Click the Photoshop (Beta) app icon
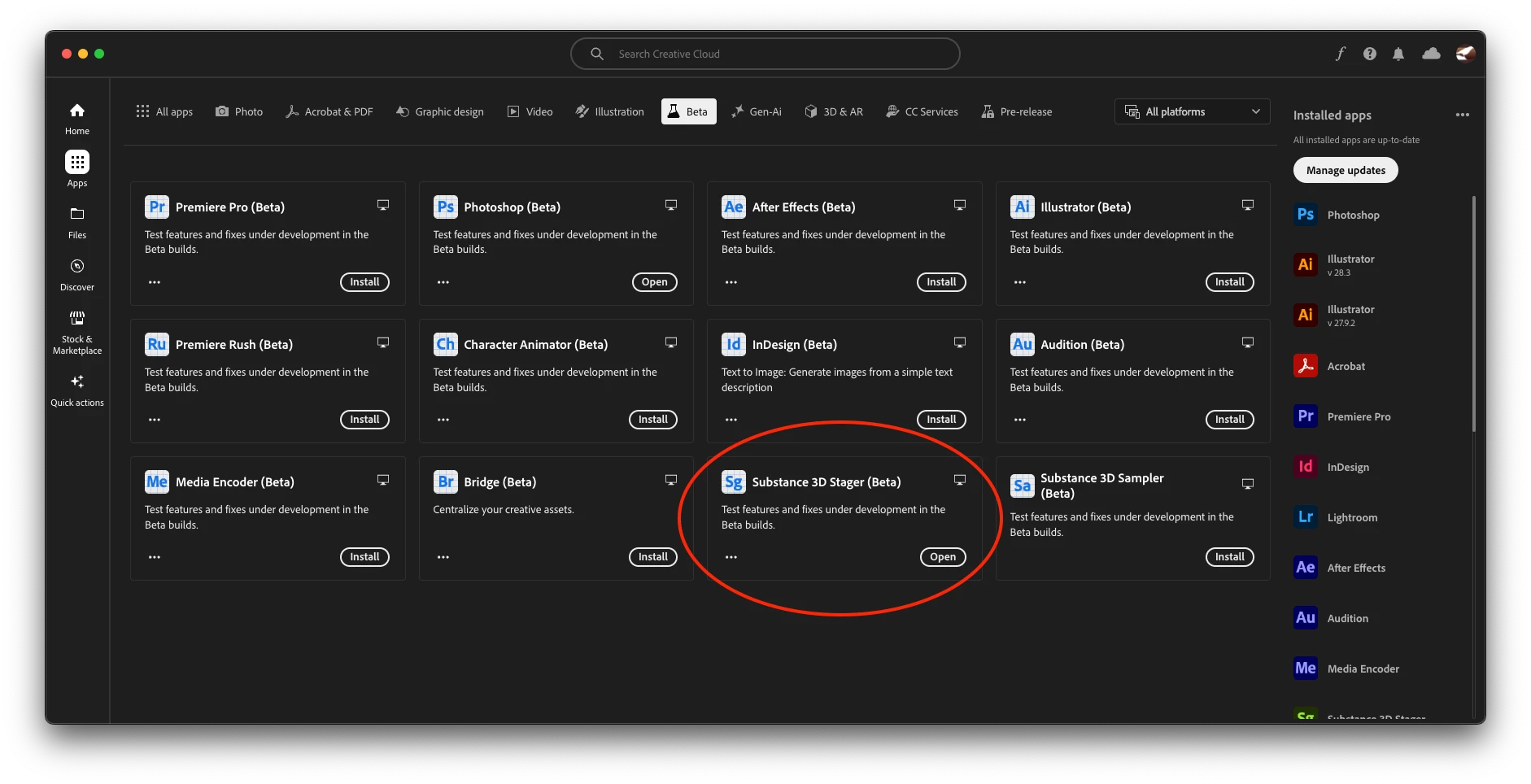This screenshot has width=1531, height=784. [x=445, y=207]
